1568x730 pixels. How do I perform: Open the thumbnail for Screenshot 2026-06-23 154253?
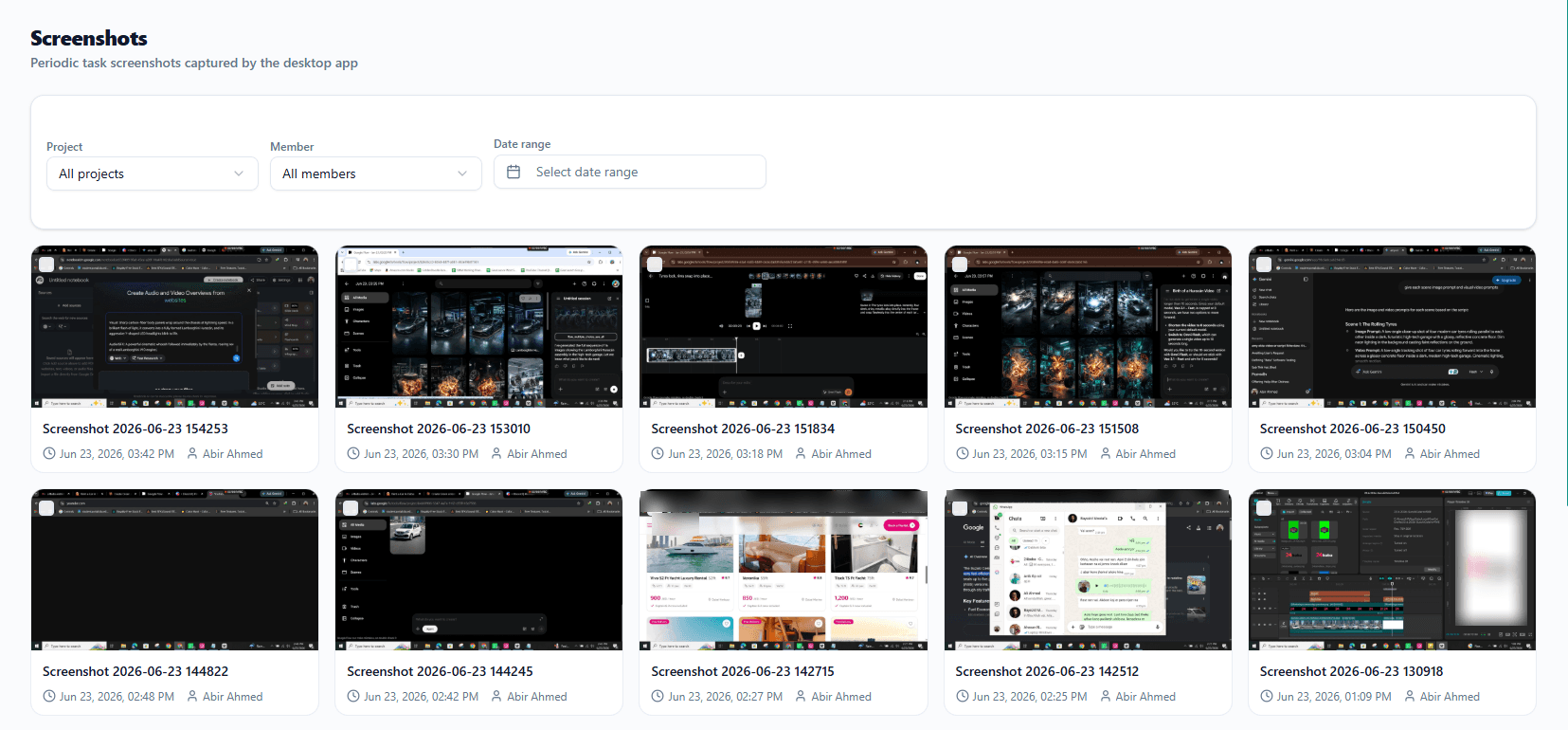point(174,327)
